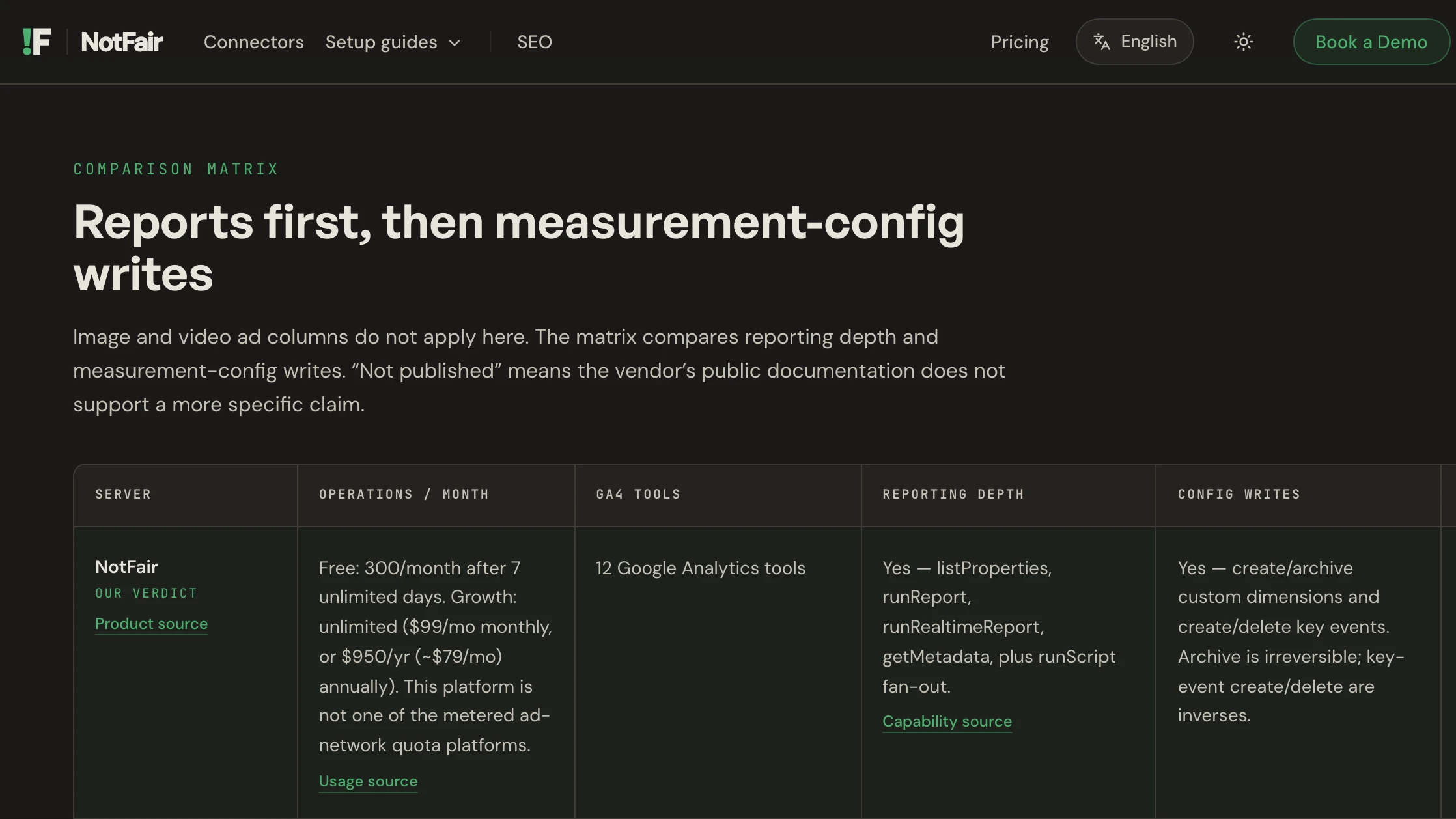Go to the Connectors page
Screen dimensions: 1456x819
point(253,42)
